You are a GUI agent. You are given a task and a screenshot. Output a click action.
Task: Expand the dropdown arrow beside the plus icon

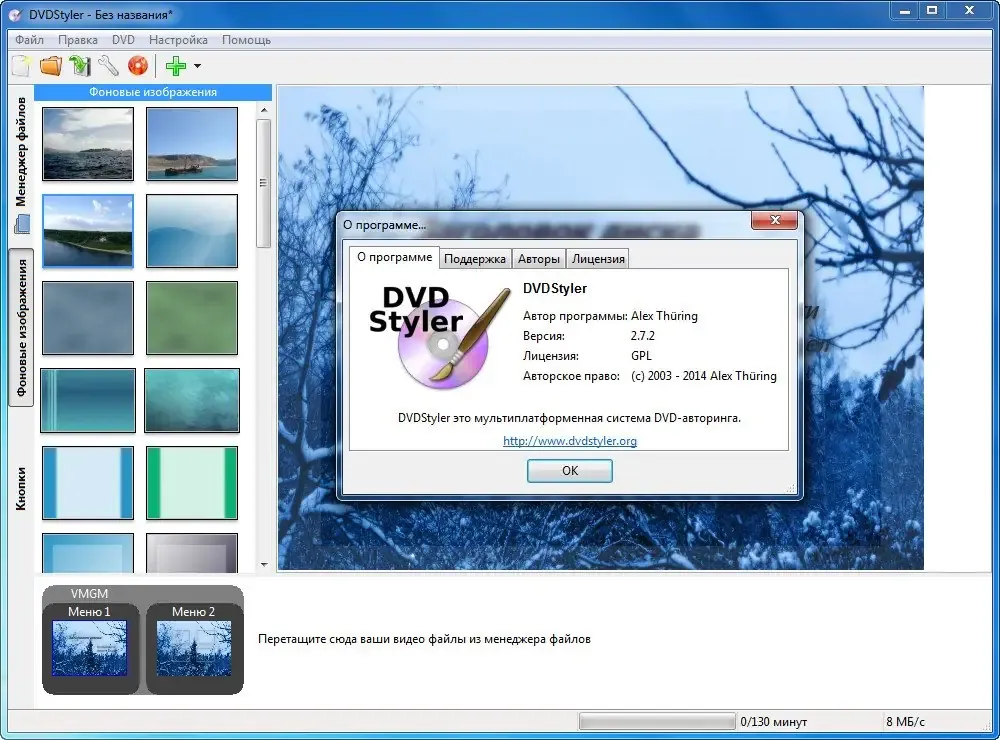click(197, 66)
